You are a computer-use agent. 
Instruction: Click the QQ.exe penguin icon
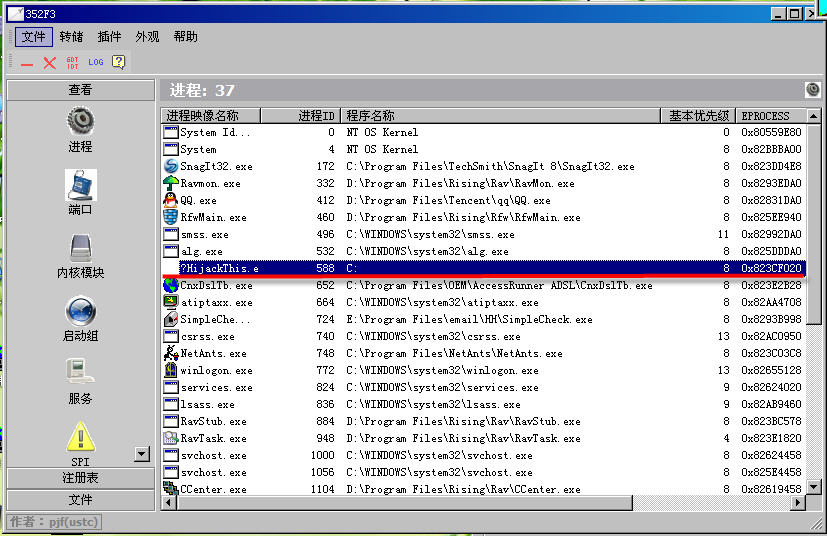[x=171, y=200]
